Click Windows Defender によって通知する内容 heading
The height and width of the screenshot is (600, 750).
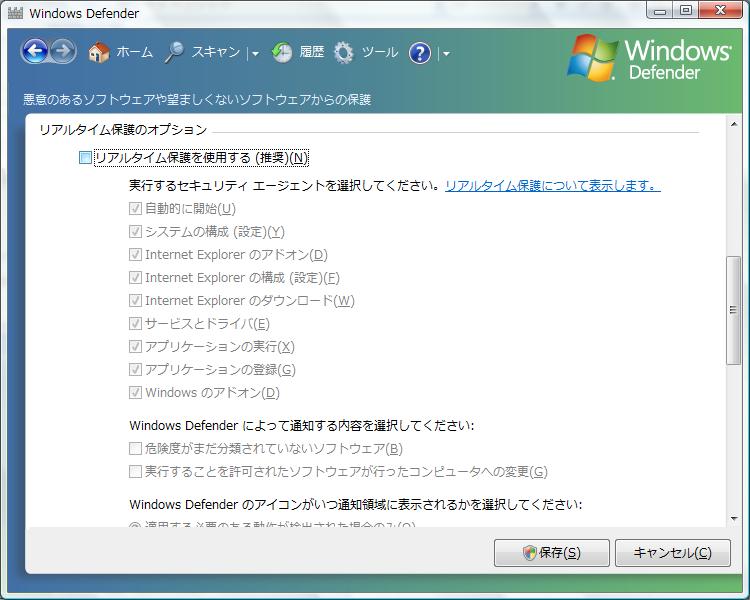pyautogui.click(x=302, y=425)
